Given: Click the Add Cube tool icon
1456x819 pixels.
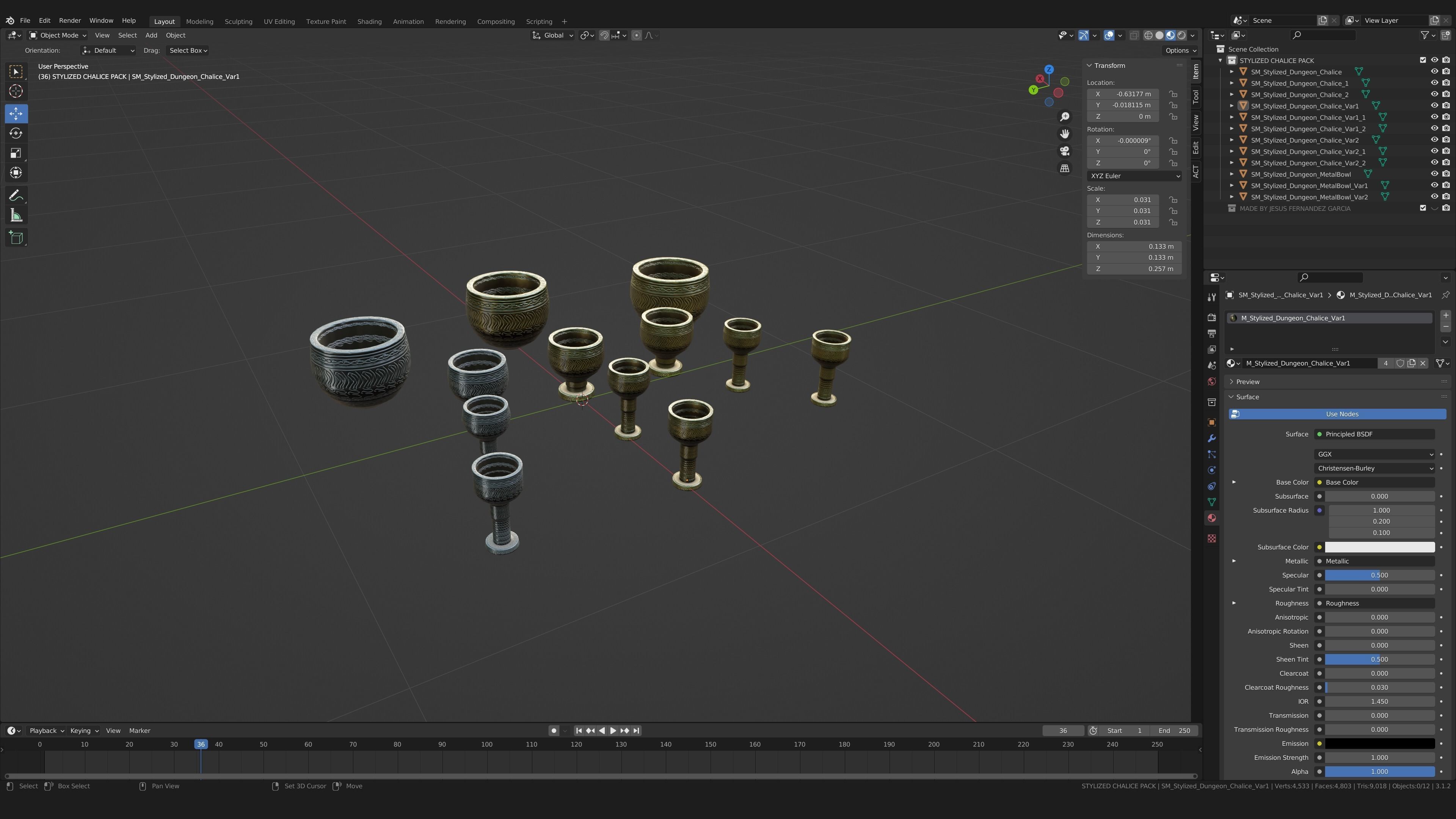Looking at the screenshot, I should point(16,237).
